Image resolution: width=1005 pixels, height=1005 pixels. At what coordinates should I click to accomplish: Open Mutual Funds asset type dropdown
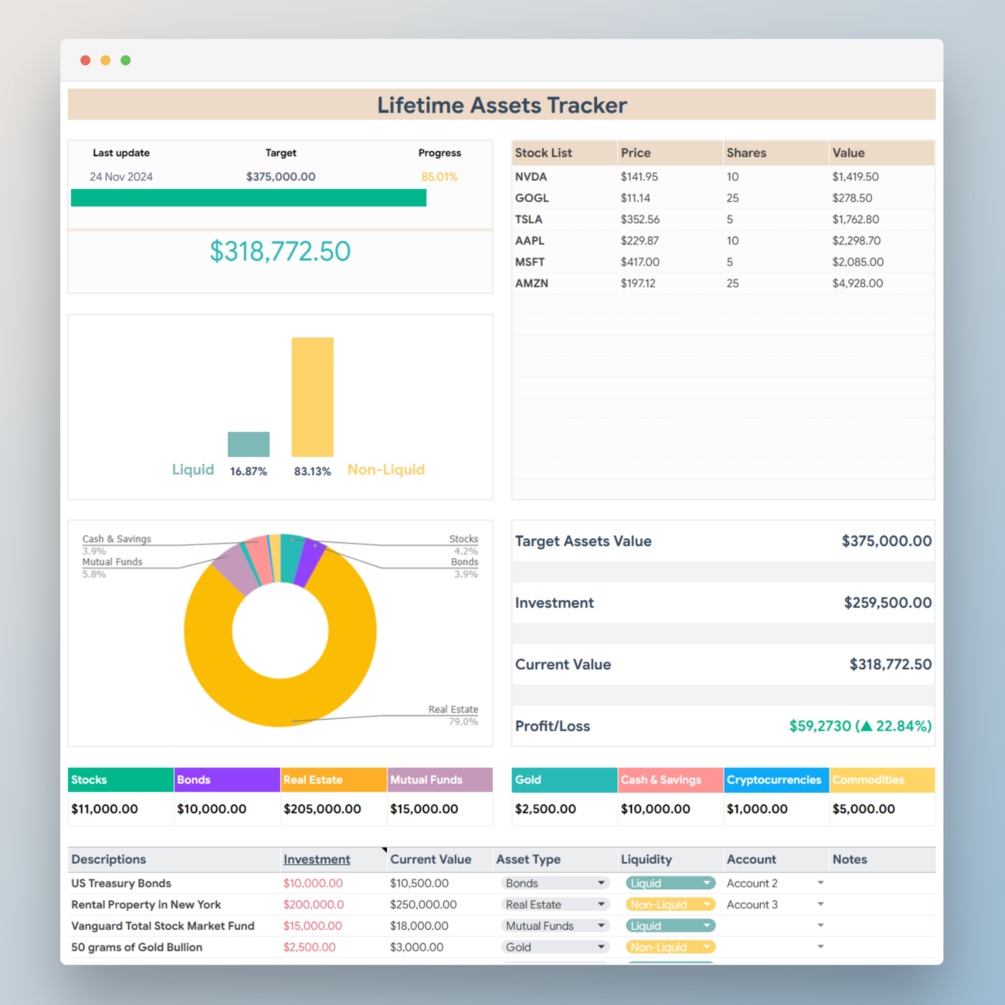coord(554,926)
